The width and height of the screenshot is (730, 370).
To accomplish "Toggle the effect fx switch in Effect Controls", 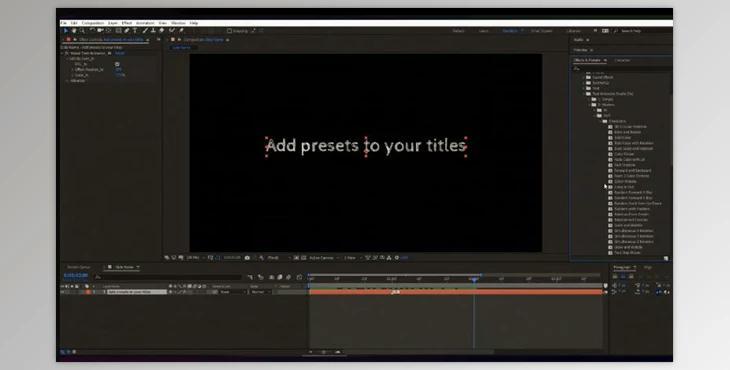I will [x=68, y=53].
